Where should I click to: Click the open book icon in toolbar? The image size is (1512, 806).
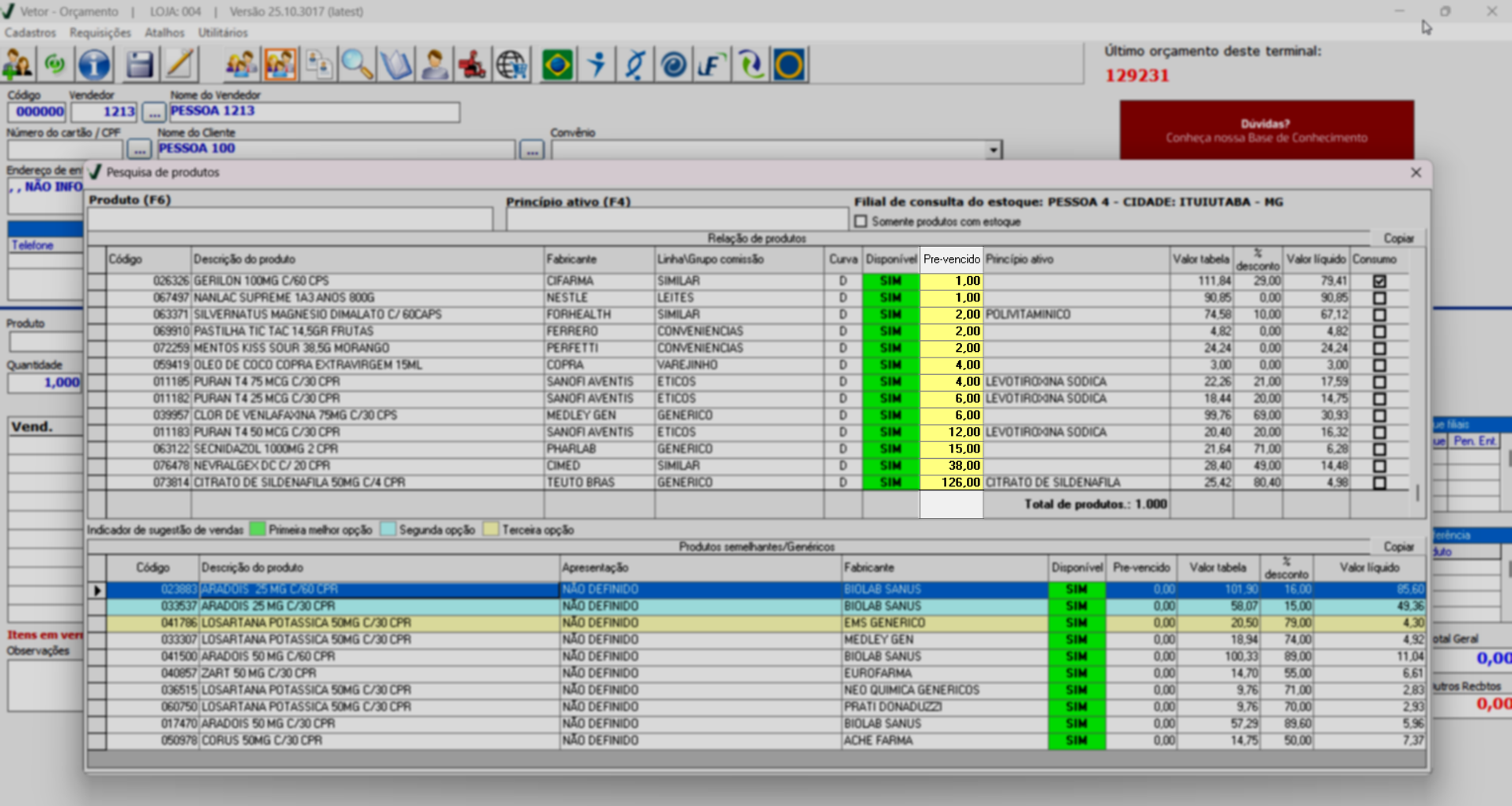(x=396, y=65)
